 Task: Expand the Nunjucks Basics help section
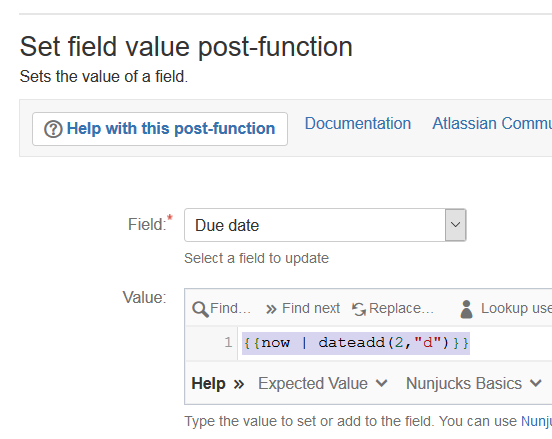[474, 383]
